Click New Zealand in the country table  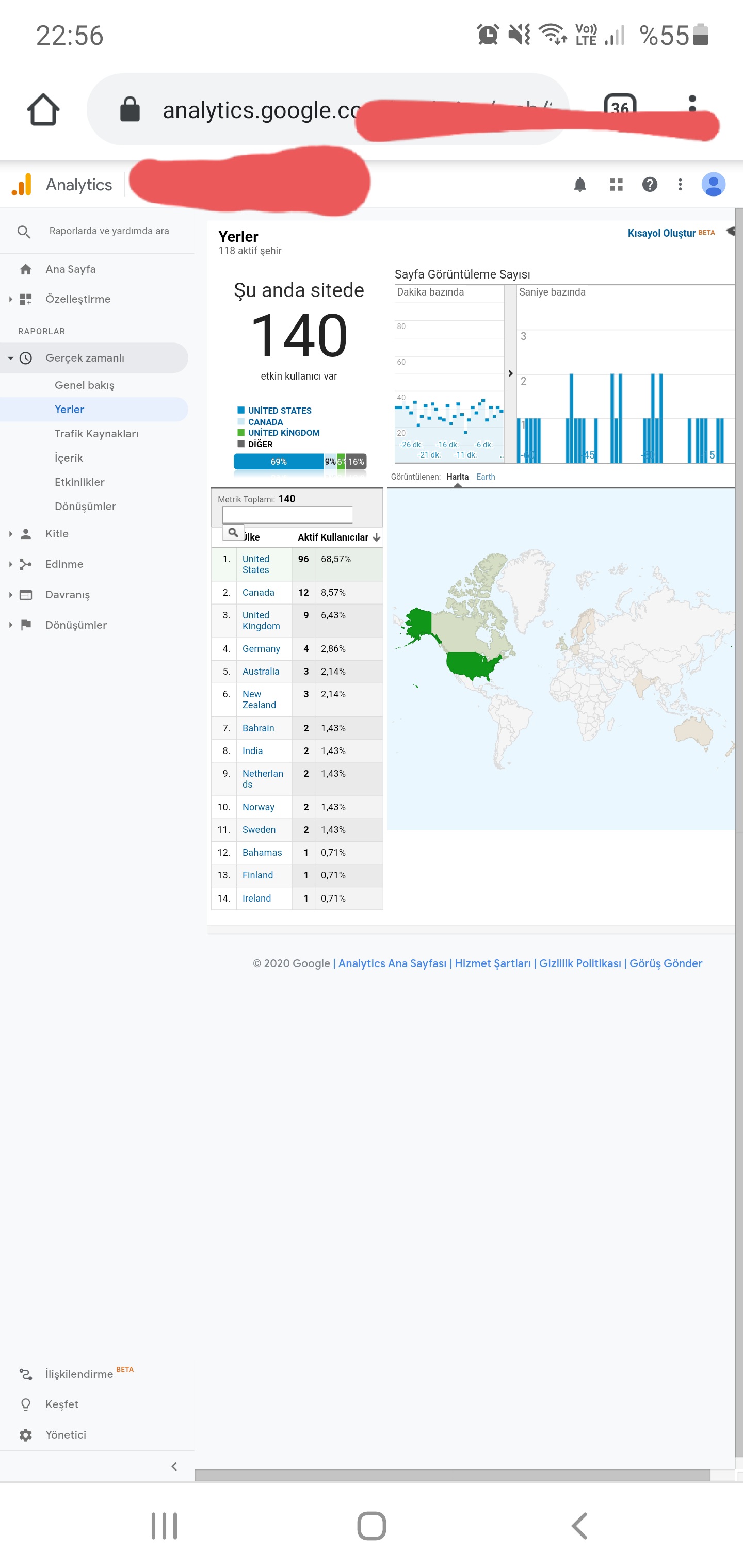259,699
